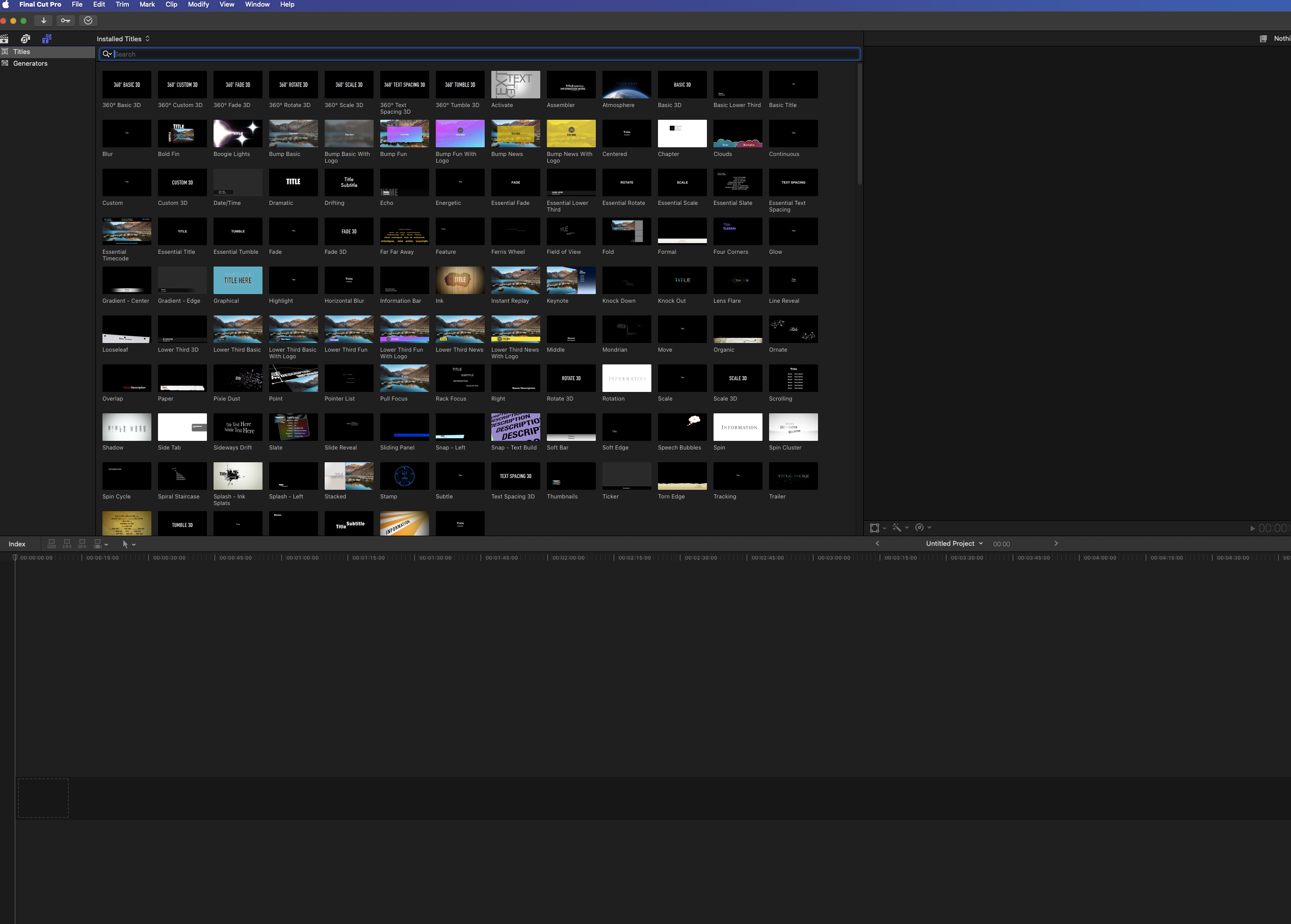Click Insert clip edit icon

(x=67, y=544)
